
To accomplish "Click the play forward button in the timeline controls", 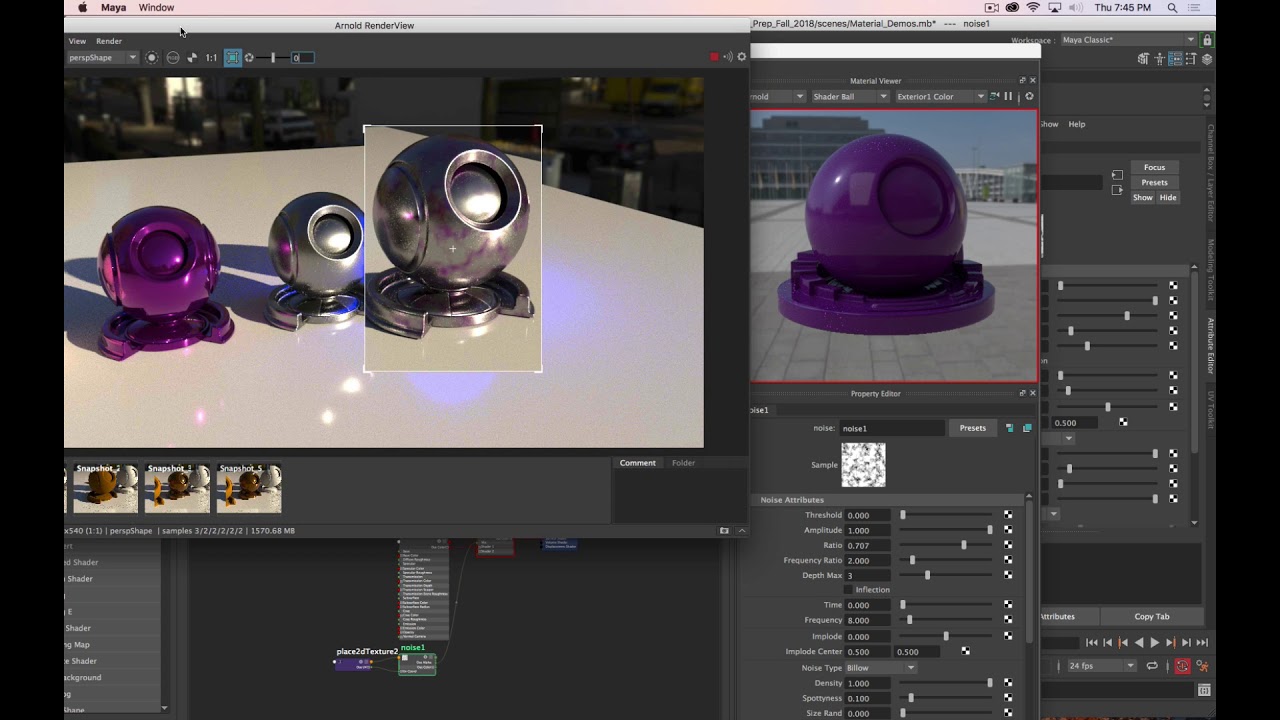I will tap(1155, 642).
